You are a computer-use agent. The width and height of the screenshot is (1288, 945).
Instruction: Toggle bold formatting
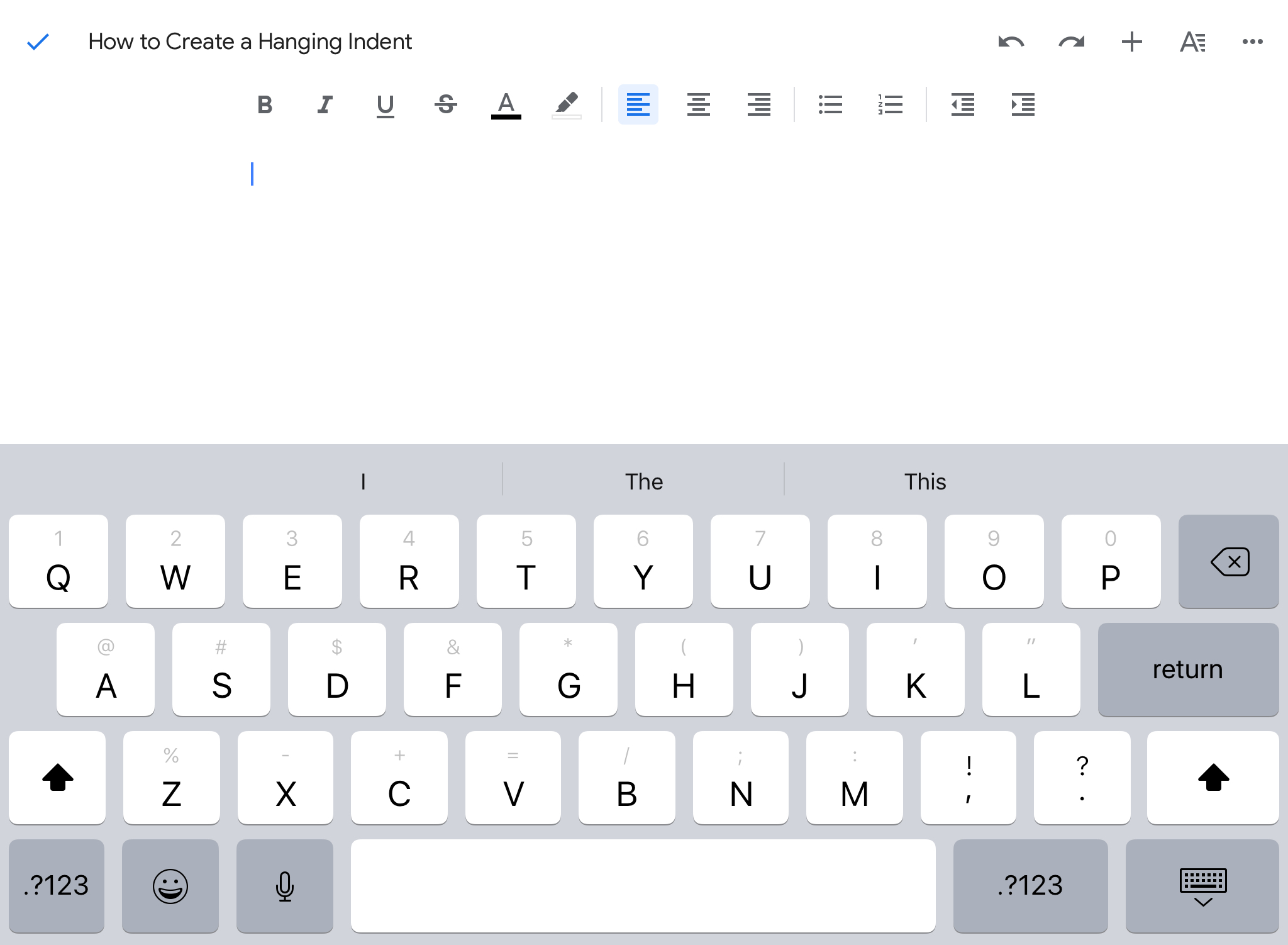point(265,104)
